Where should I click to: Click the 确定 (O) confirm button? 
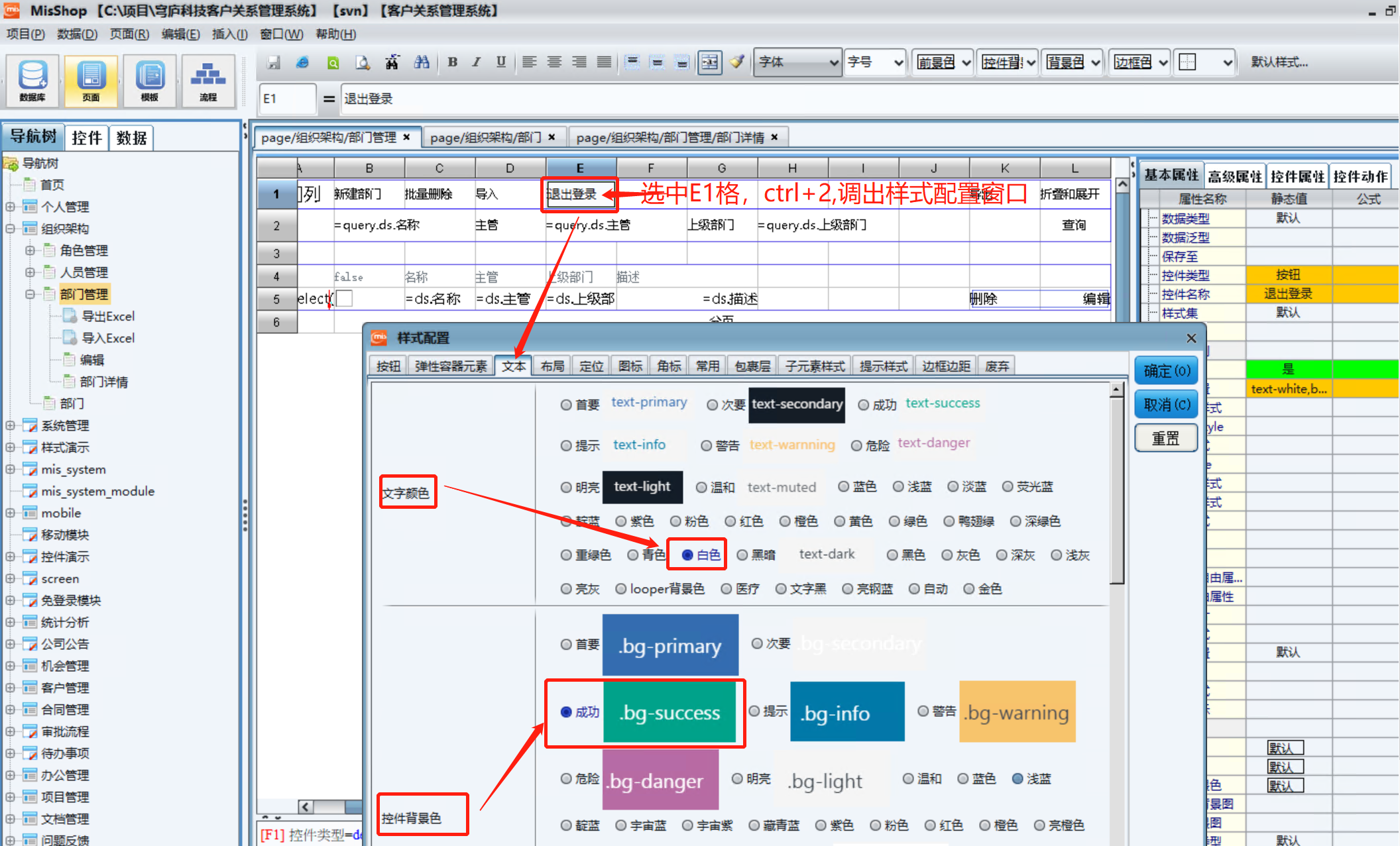pos(1166,371)
